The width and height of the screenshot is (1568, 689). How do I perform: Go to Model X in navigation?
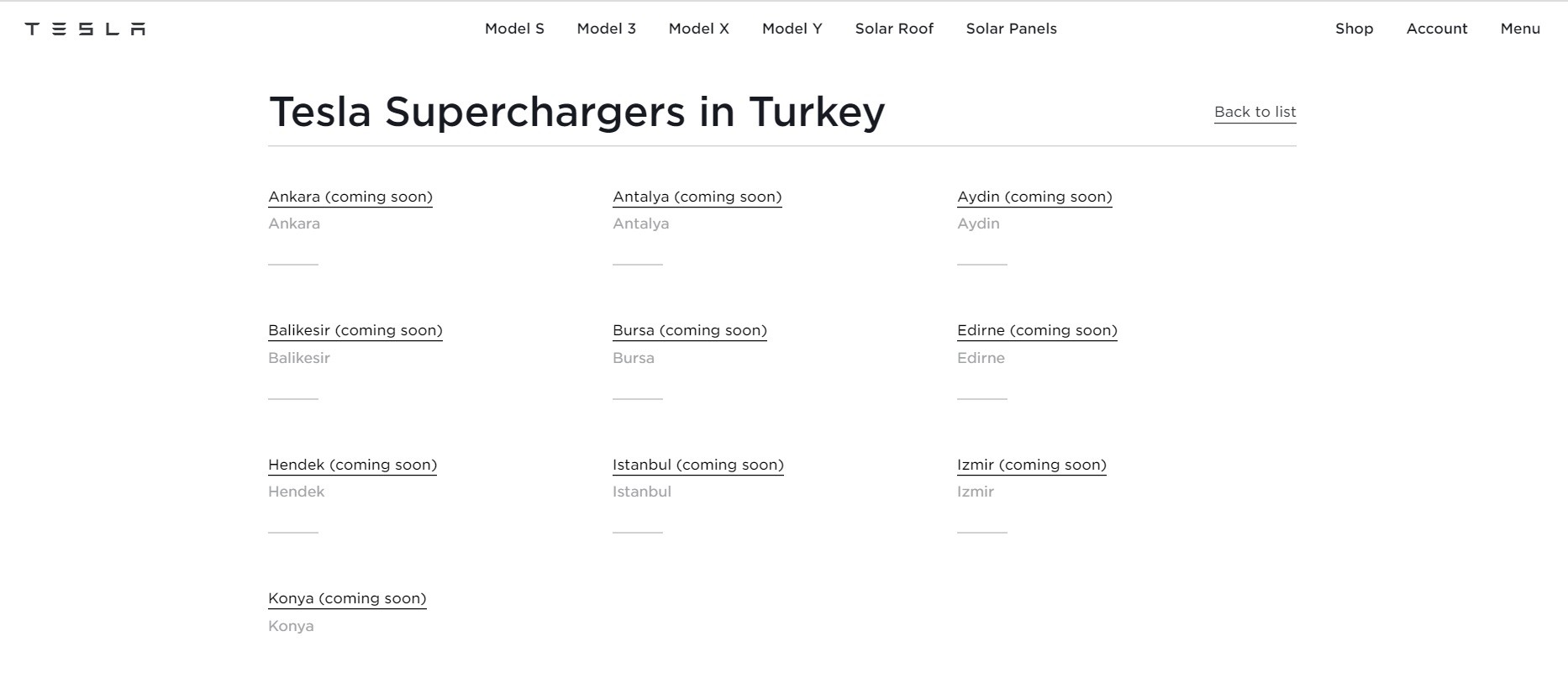pyautogui.click(x=698, y=29)
